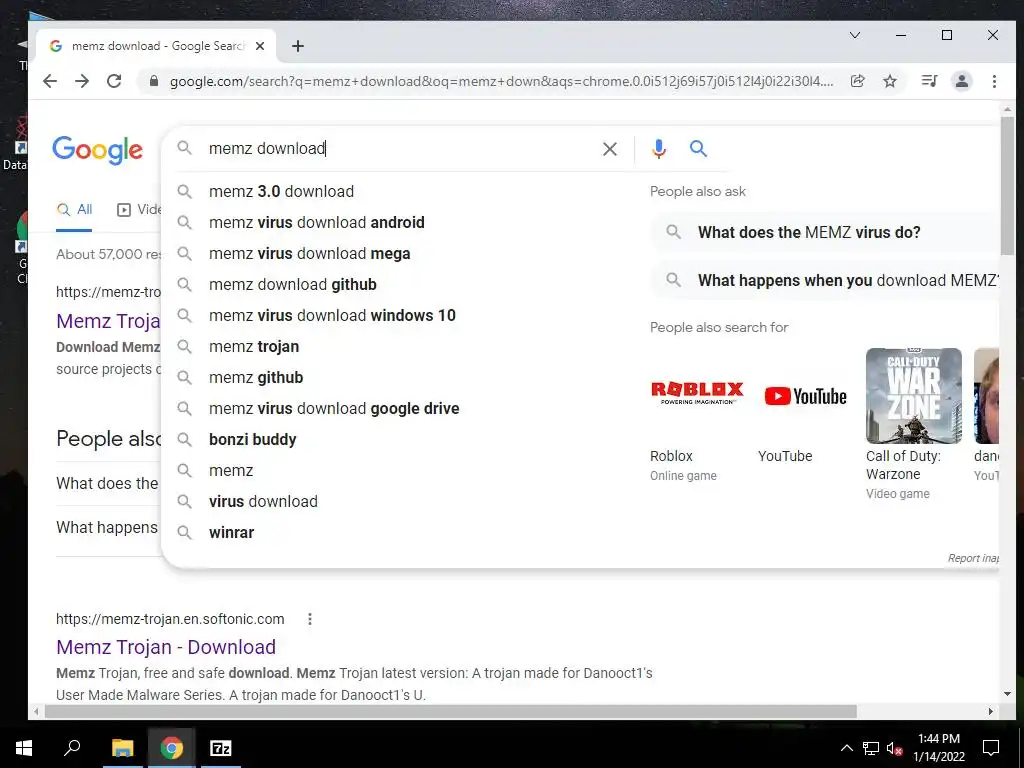
Task: Click the YouTube logo thumbnail
Action: tap(805, 396)
